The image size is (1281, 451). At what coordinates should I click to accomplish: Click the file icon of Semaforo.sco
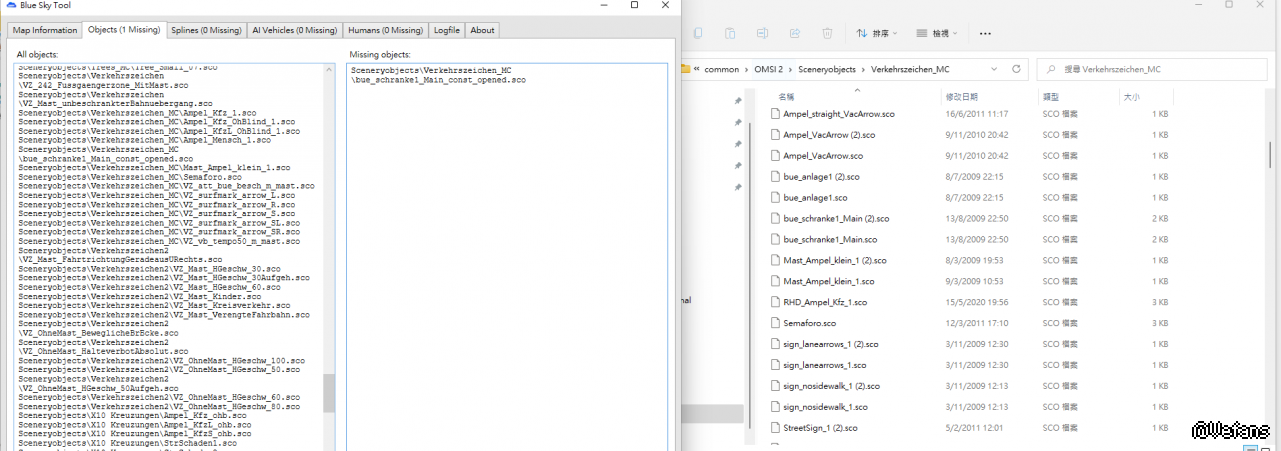[x=775, y=323]
